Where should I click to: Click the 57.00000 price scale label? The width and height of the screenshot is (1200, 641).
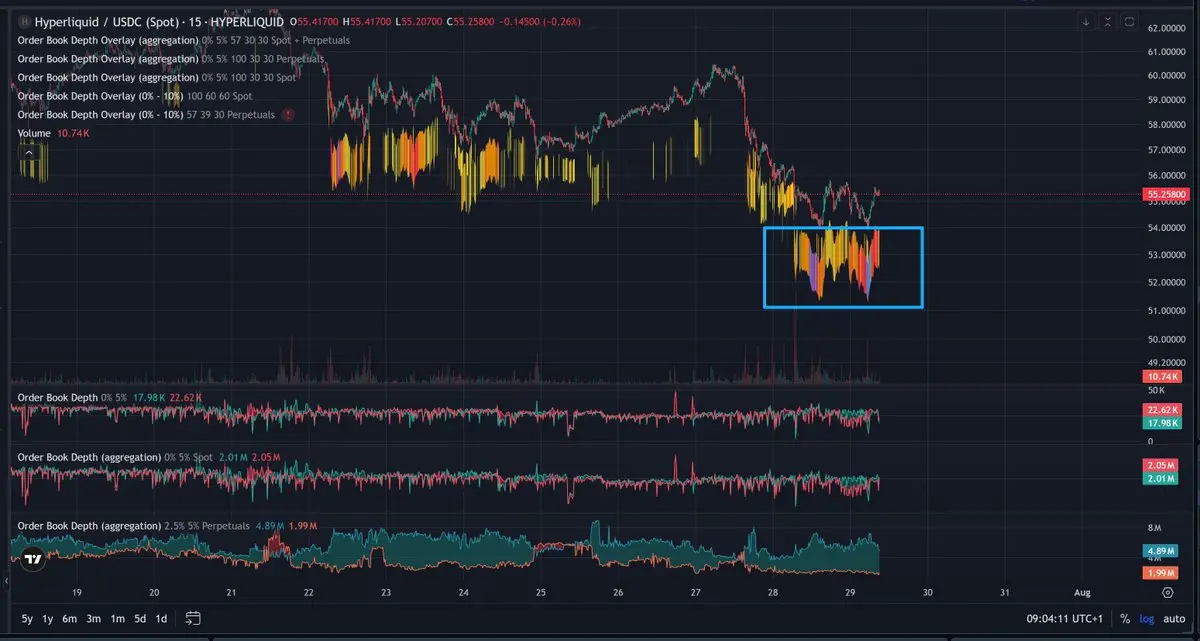tap(1166, 149)
